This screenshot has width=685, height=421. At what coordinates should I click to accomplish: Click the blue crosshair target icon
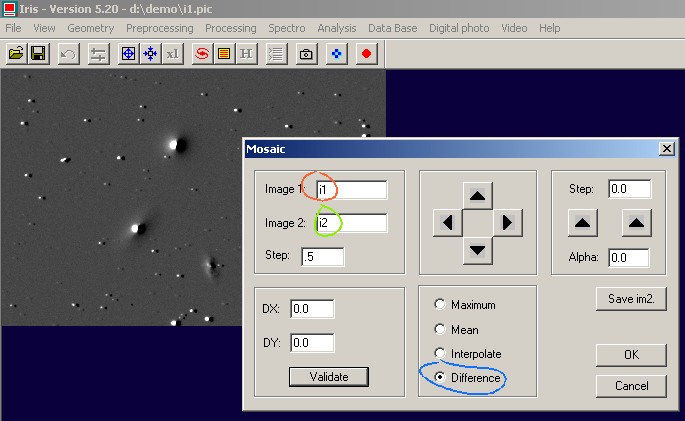pos(128,54)
